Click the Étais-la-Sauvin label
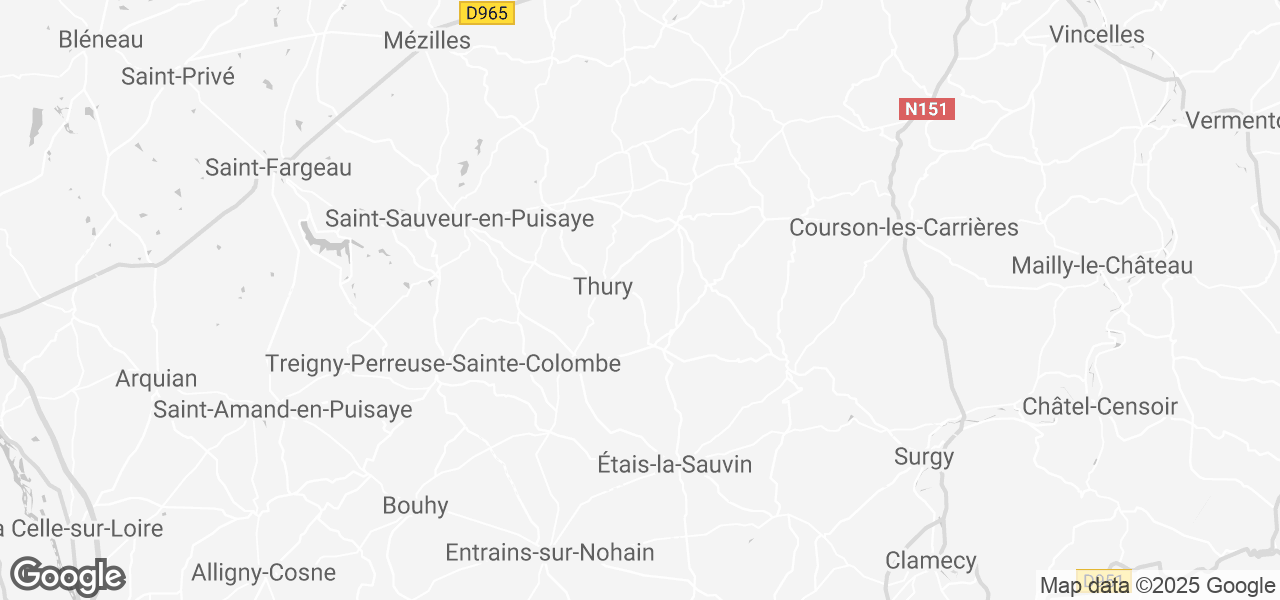Viewport: 1280px width, 600px height. pyautogui.click(x=675, y=465)
